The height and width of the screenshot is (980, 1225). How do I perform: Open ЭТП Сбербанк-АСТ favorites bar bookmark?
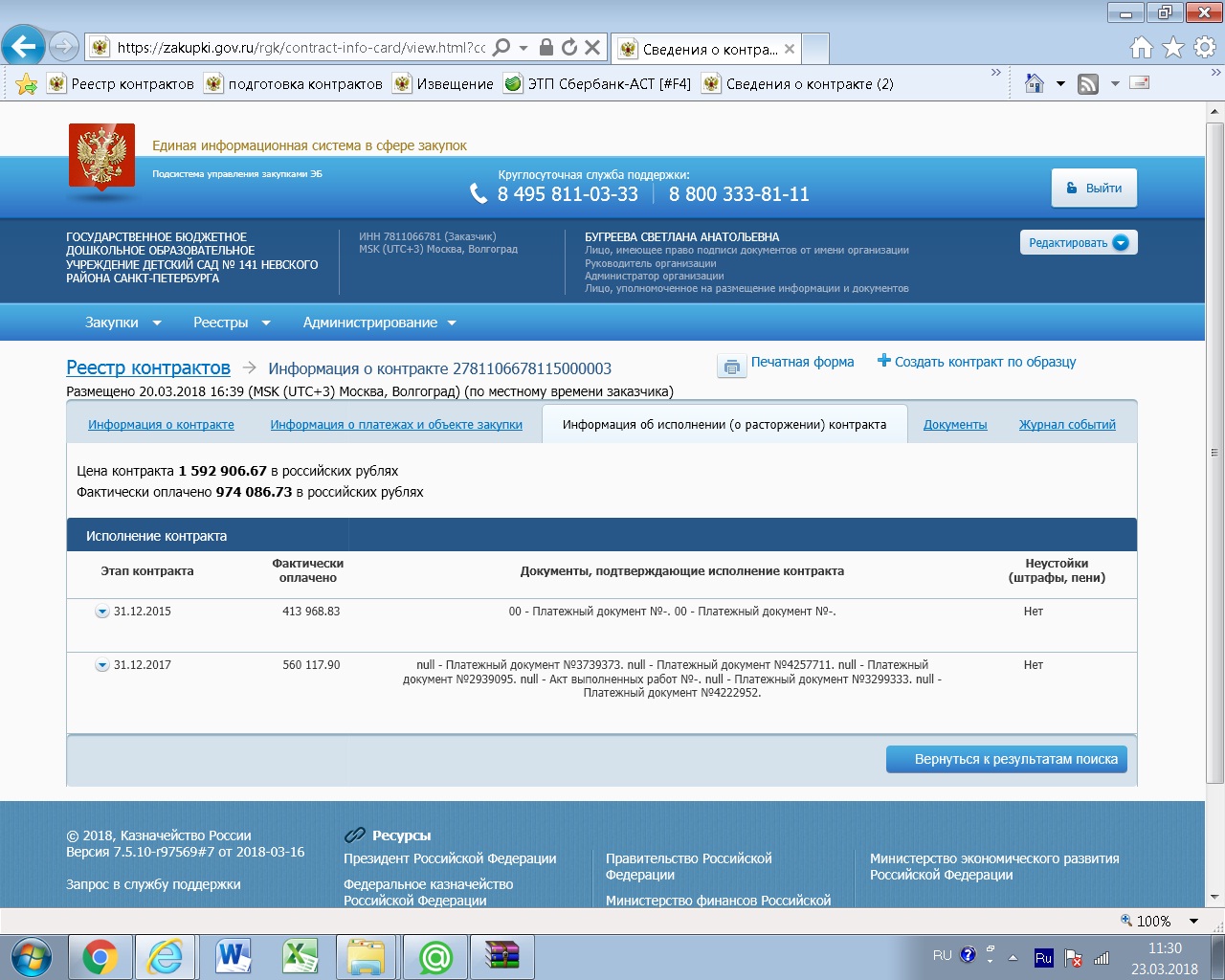coord(598,84)
